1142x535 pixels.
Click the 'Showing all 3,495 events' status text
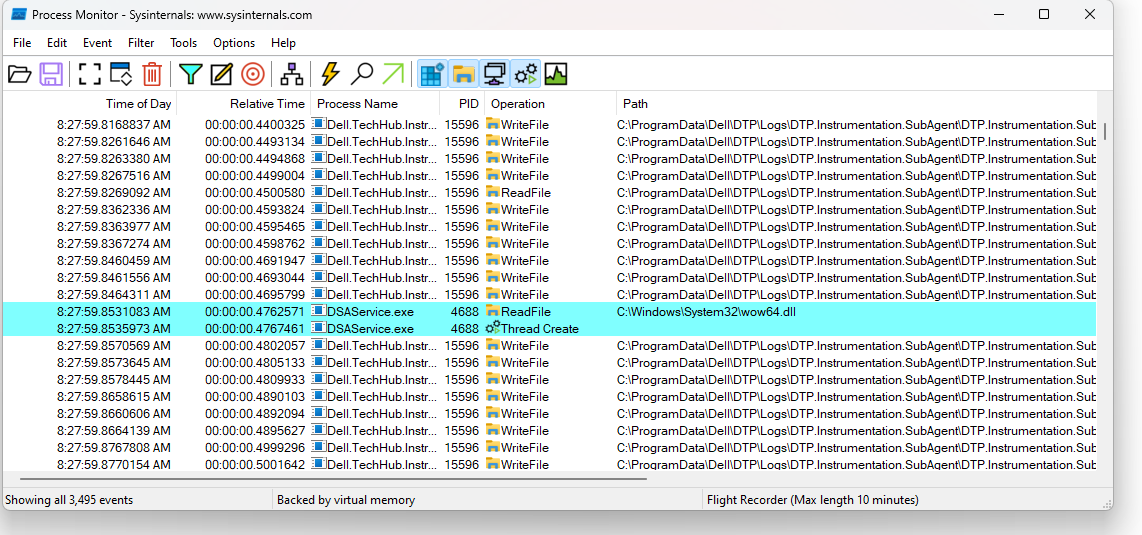69,500
